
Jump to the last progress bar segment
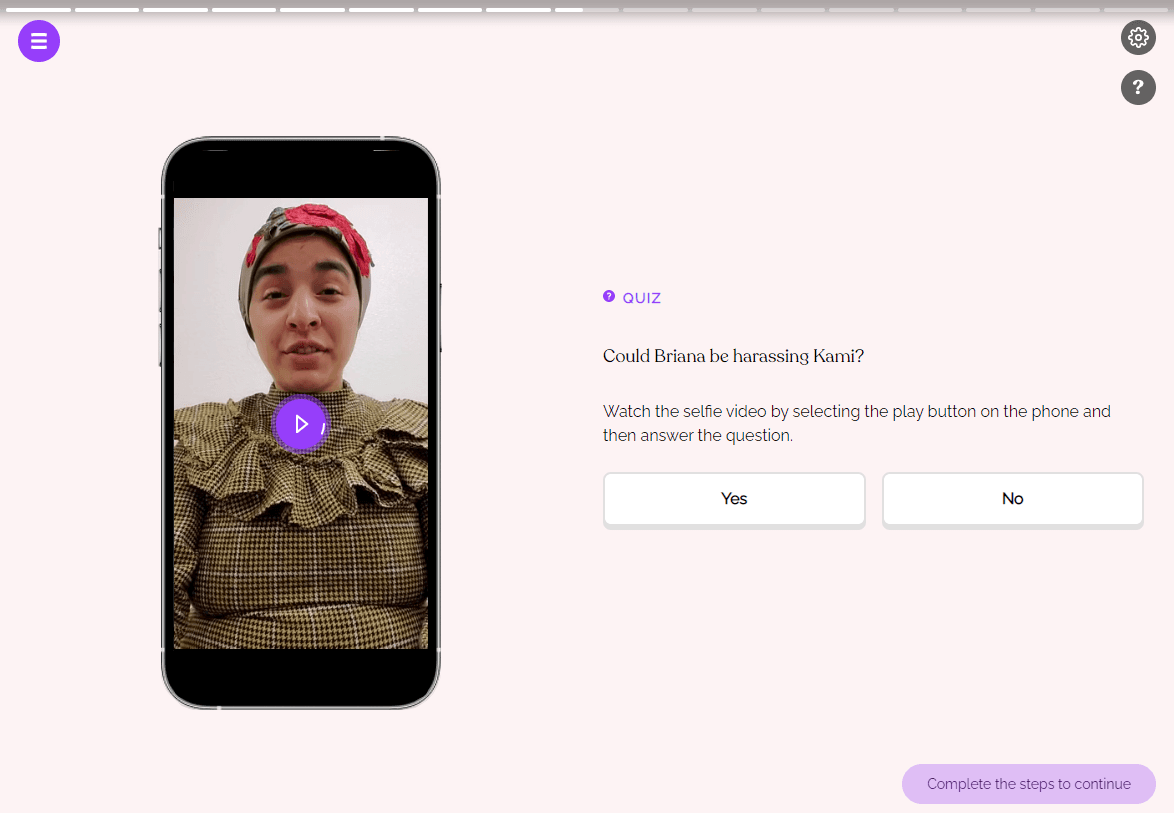point(1138,10)
